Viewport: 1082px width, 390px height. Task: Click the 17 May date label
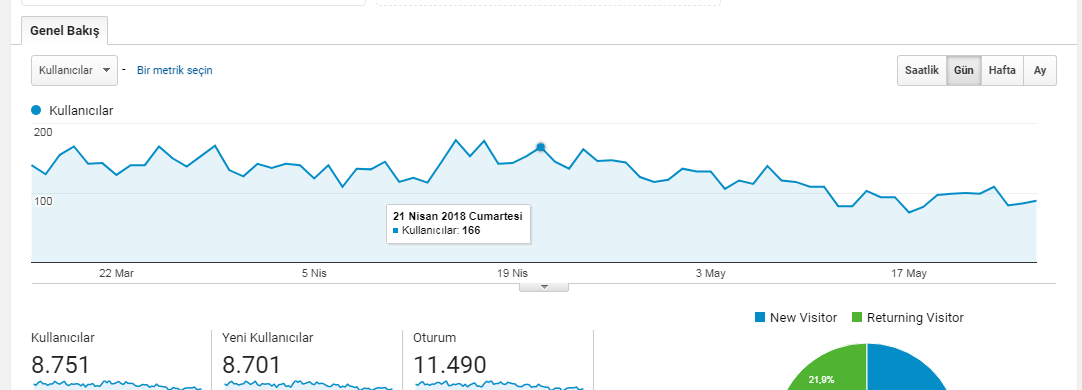909,273
